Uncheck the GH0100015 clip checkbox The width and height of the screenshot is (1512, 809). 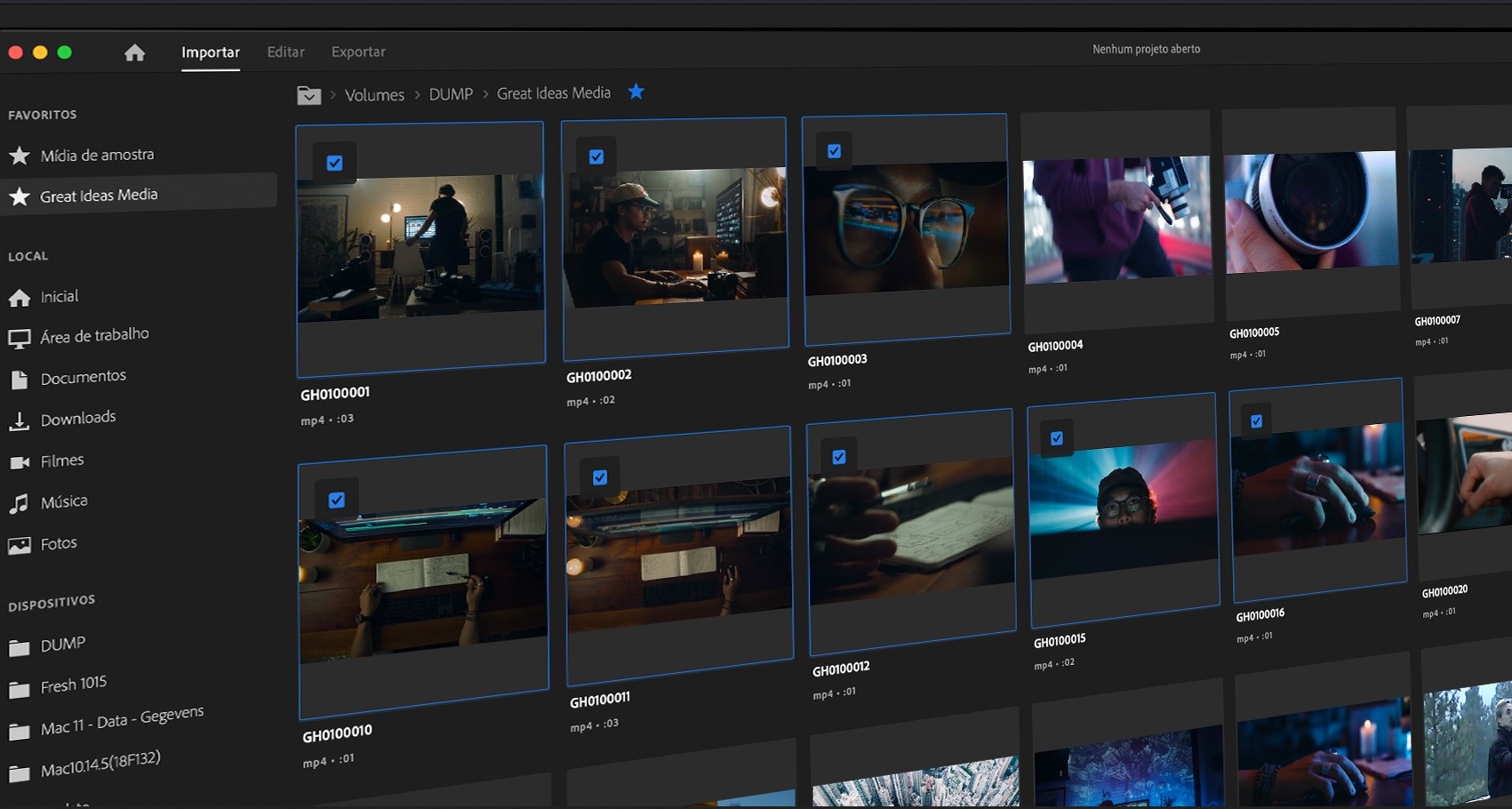[1056, 438]
